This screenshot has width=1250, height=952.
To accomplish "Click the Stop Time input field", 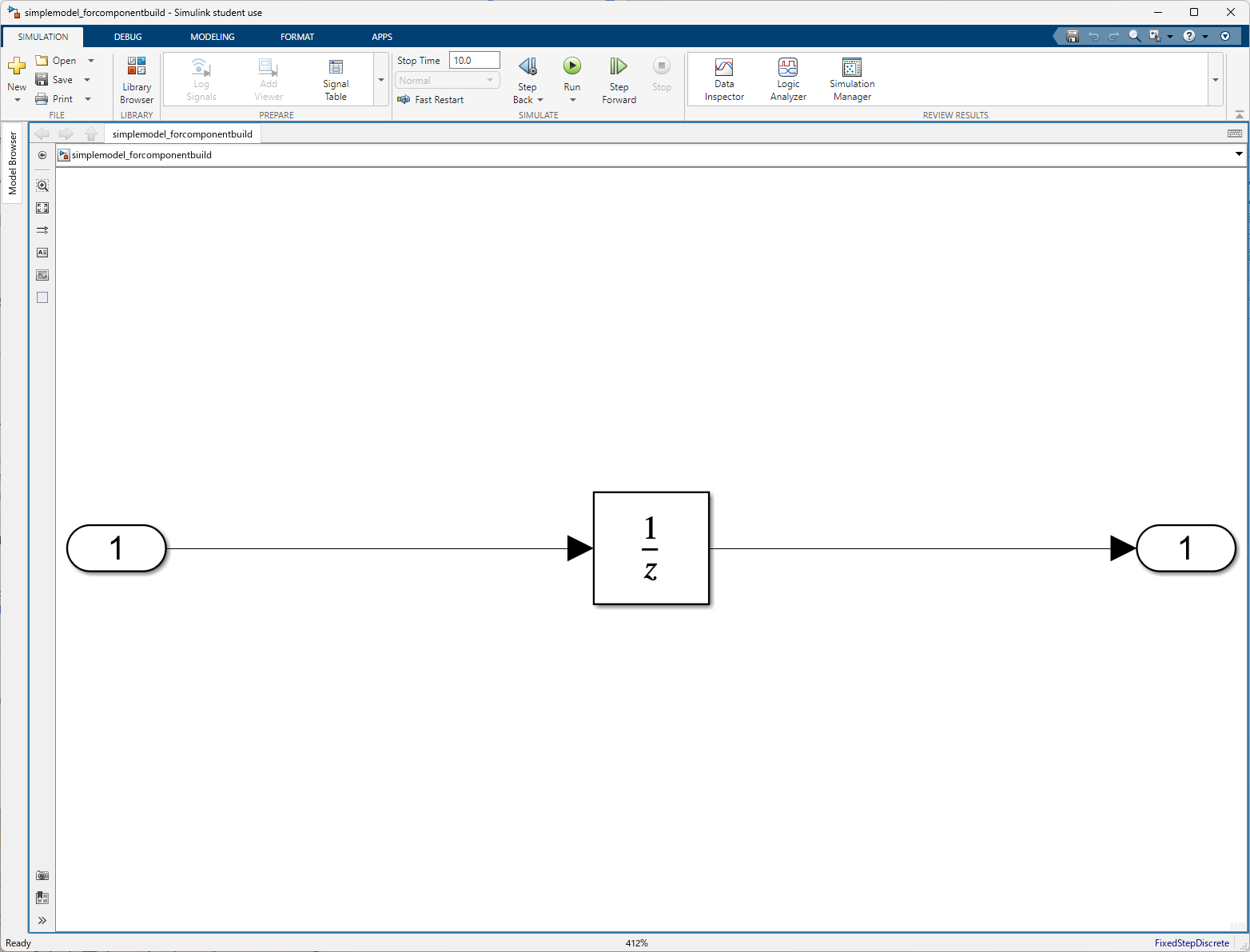I will click(475, 61).
